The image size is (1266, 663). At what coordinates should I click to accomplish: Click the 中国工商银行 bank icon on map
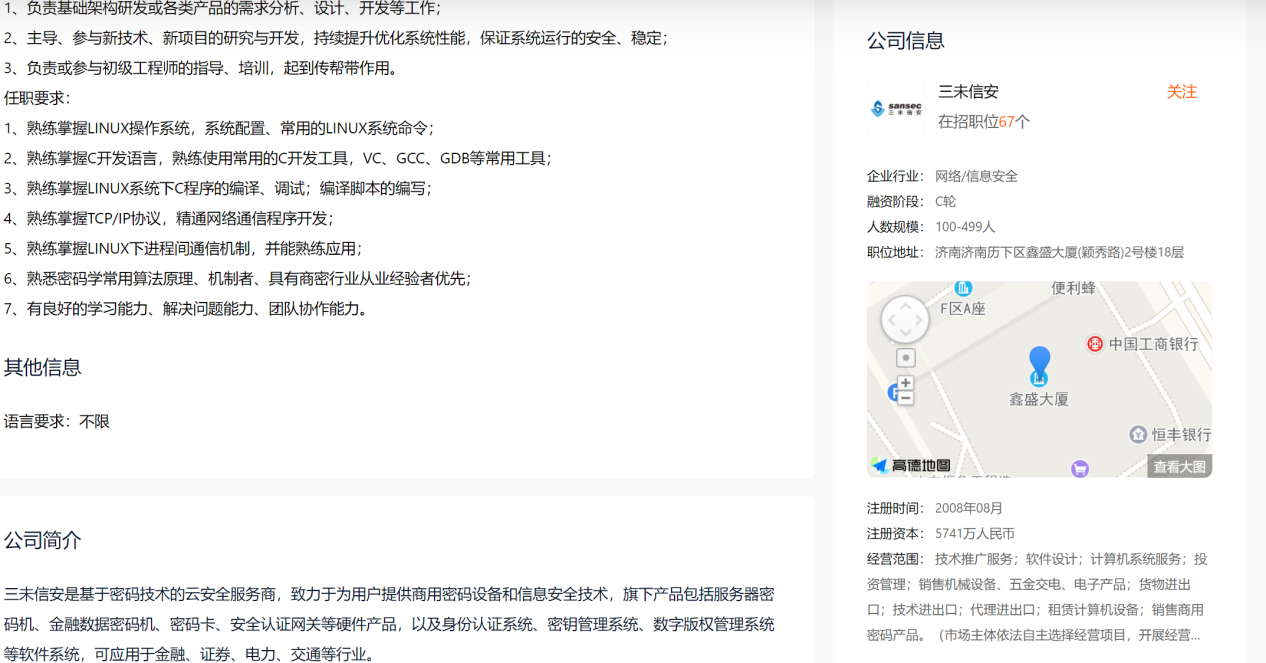click(x=1095, y=344)
